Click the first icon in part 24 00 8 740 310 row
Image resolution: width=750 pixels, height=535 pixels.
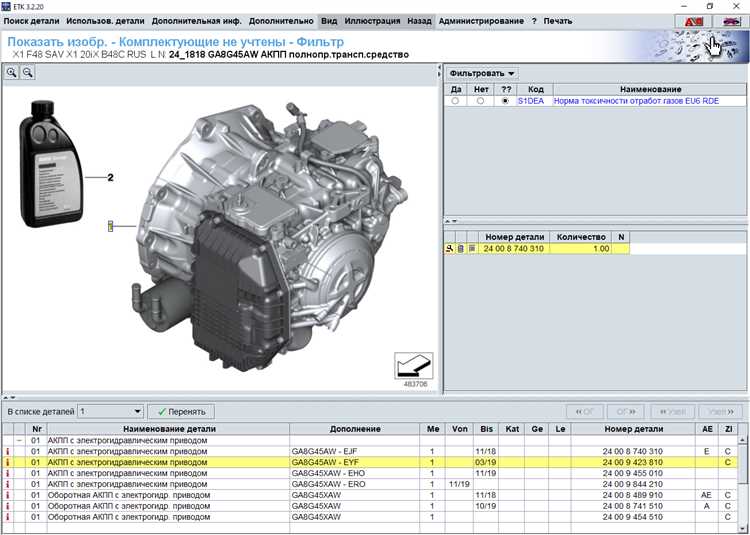pos(450,248)
